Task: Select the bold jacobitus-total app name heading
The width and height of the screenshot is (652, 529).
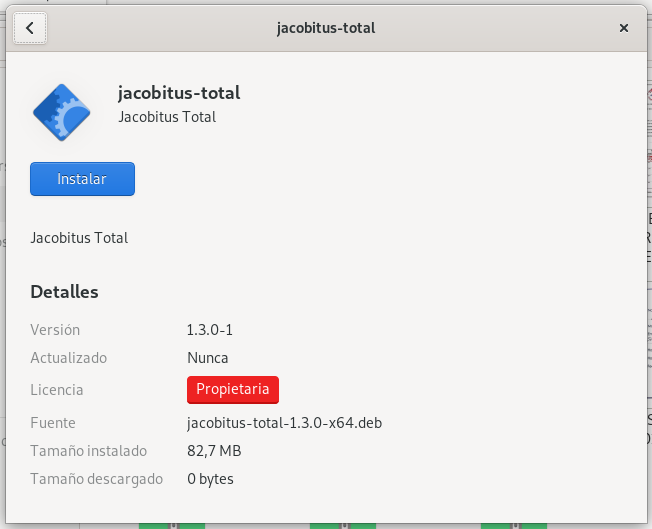Action: click(179, 94)
